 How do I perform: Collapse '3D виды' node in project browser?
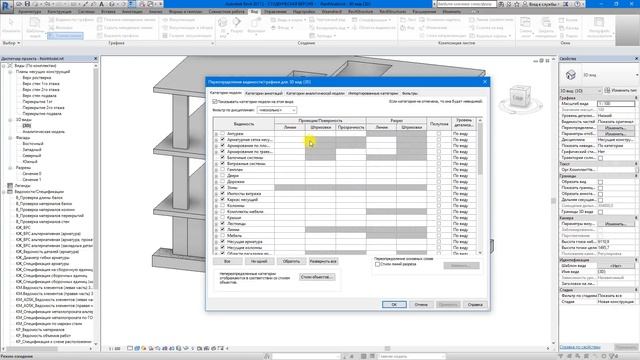(10, 120)
